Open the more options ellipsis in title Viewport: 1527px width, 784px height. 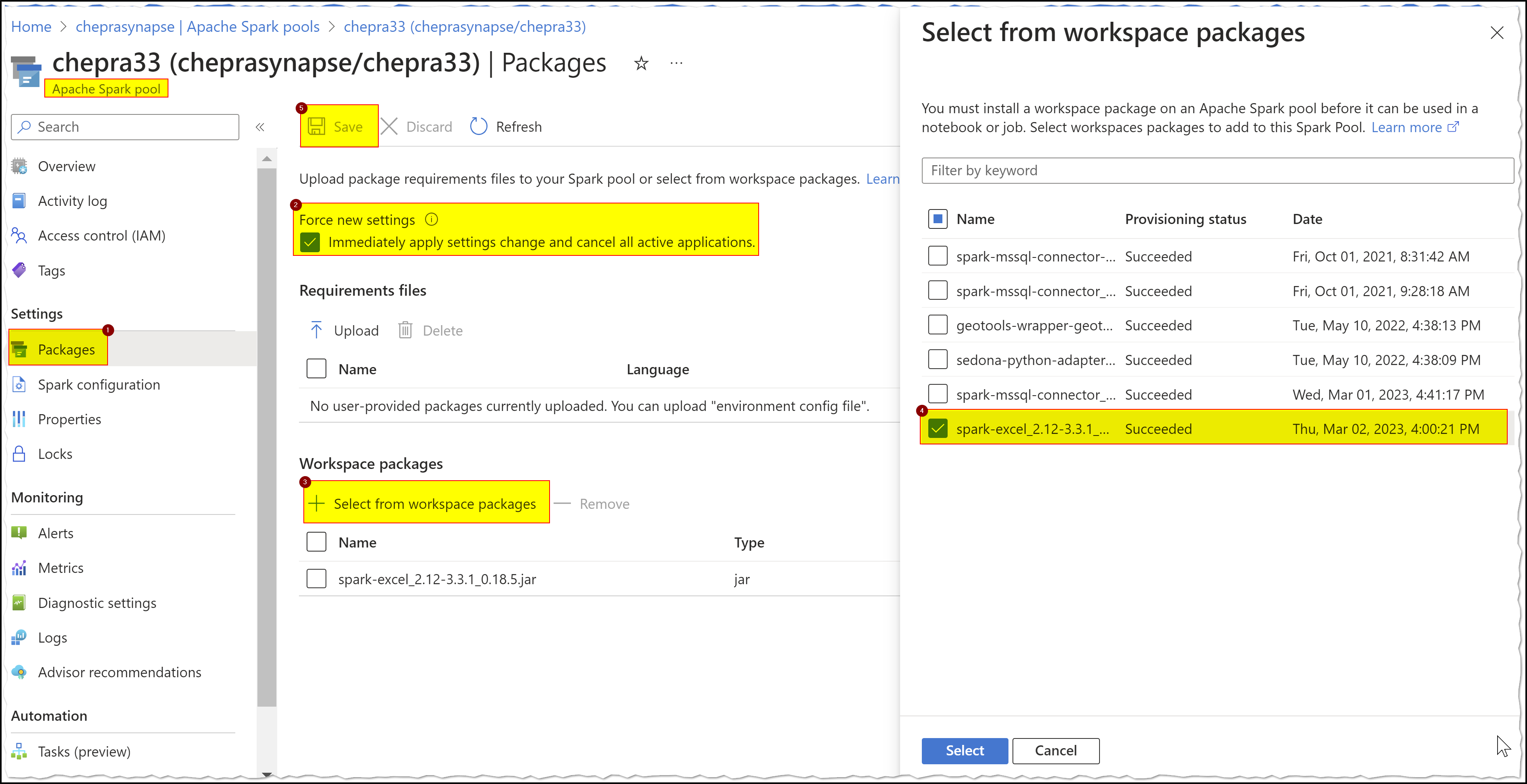tap(676, 63)
